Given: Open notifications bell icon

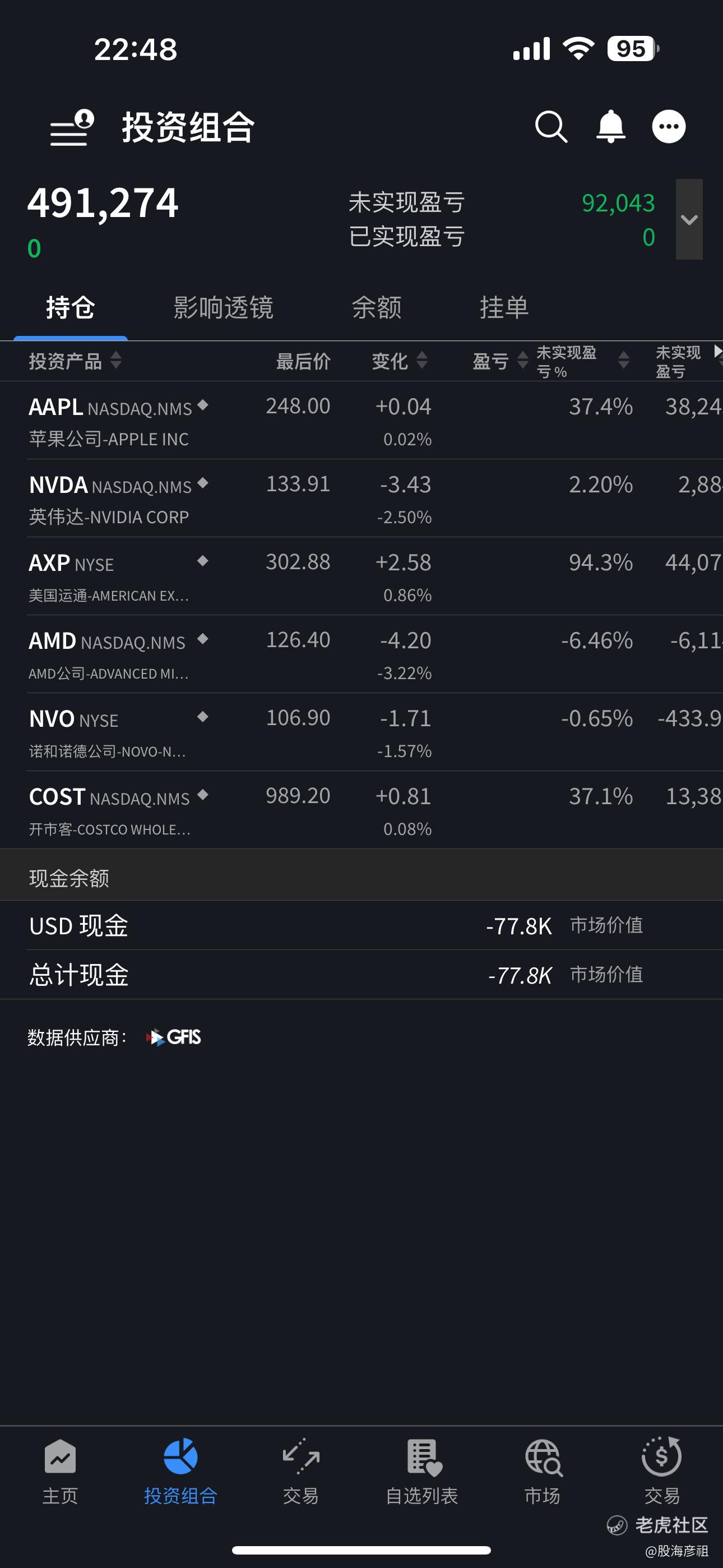Looking at the screenshot, I should click(x=610, y=127).
